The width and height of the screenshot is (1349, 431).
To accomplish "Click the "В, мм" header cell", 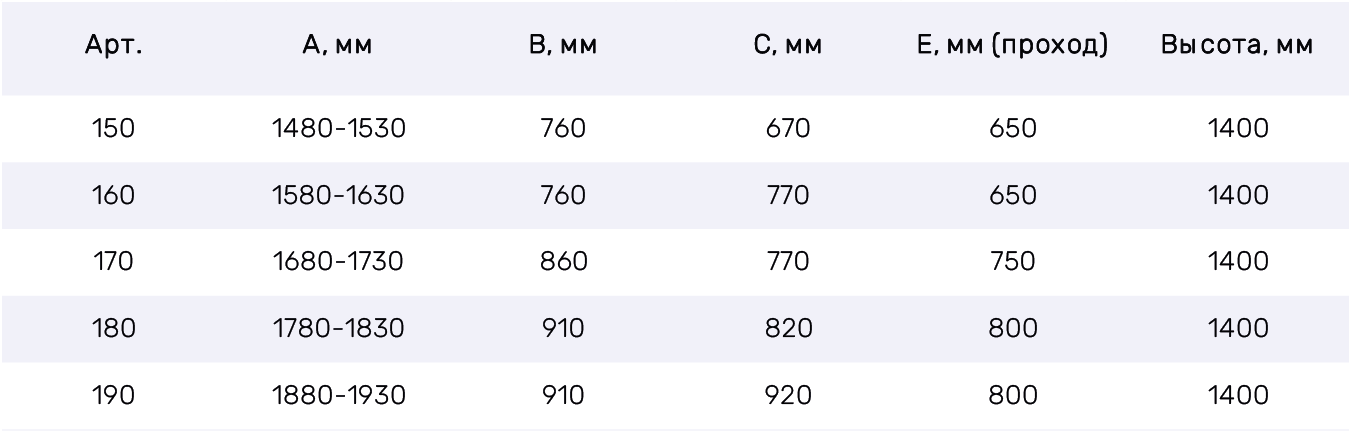I will click(x=563, y=46).
